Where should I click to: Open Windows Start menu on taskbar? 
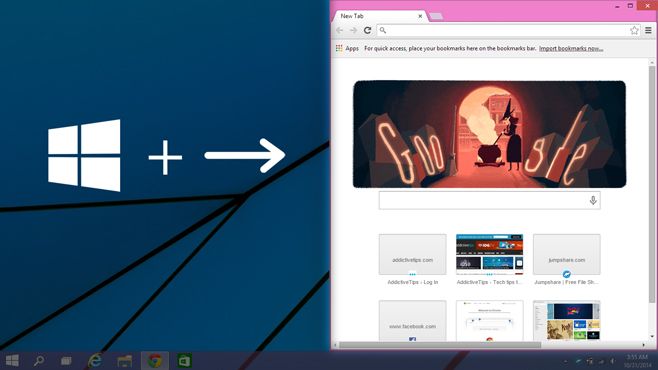[12, 360]
